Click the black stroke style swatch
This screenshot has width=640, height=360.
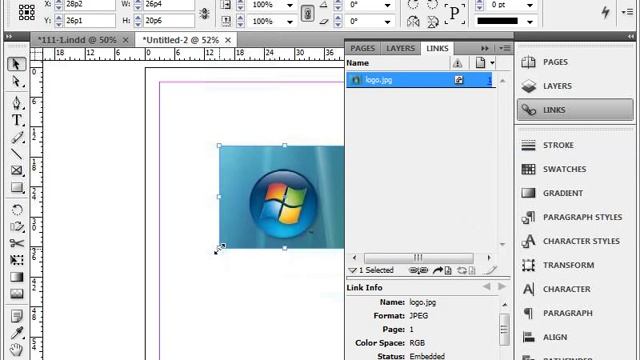pos(497,21)
